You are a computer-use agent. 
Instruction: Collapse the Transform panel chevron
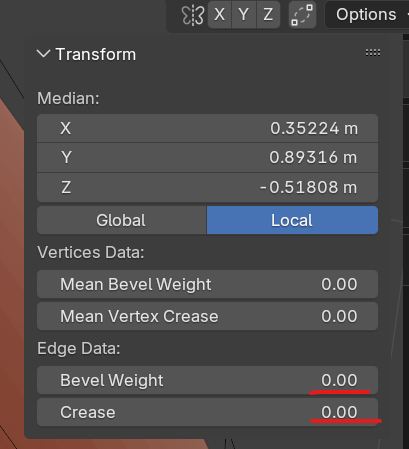pos(44,54)
